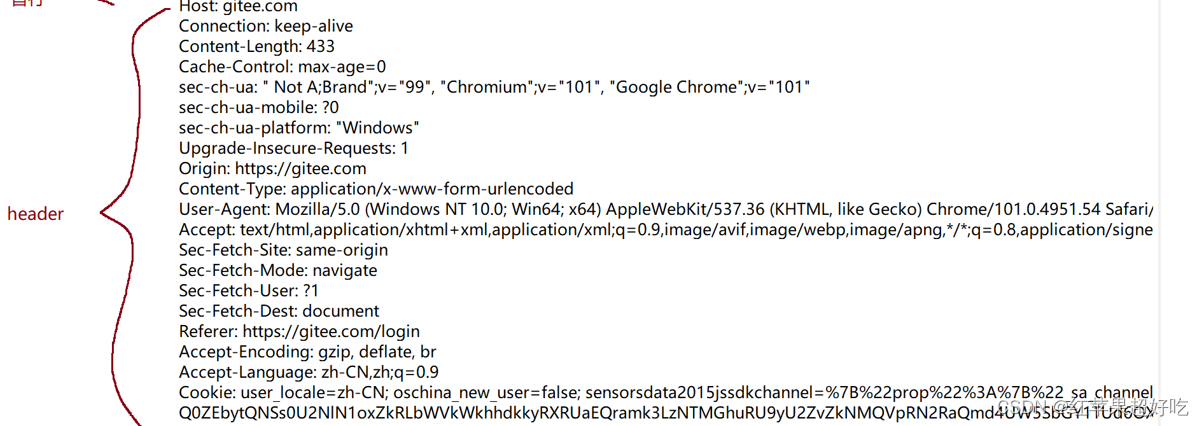1204x426 pixels.
Task: Click the sec-ch-ua browser brand header line
Action: point(494,87)
